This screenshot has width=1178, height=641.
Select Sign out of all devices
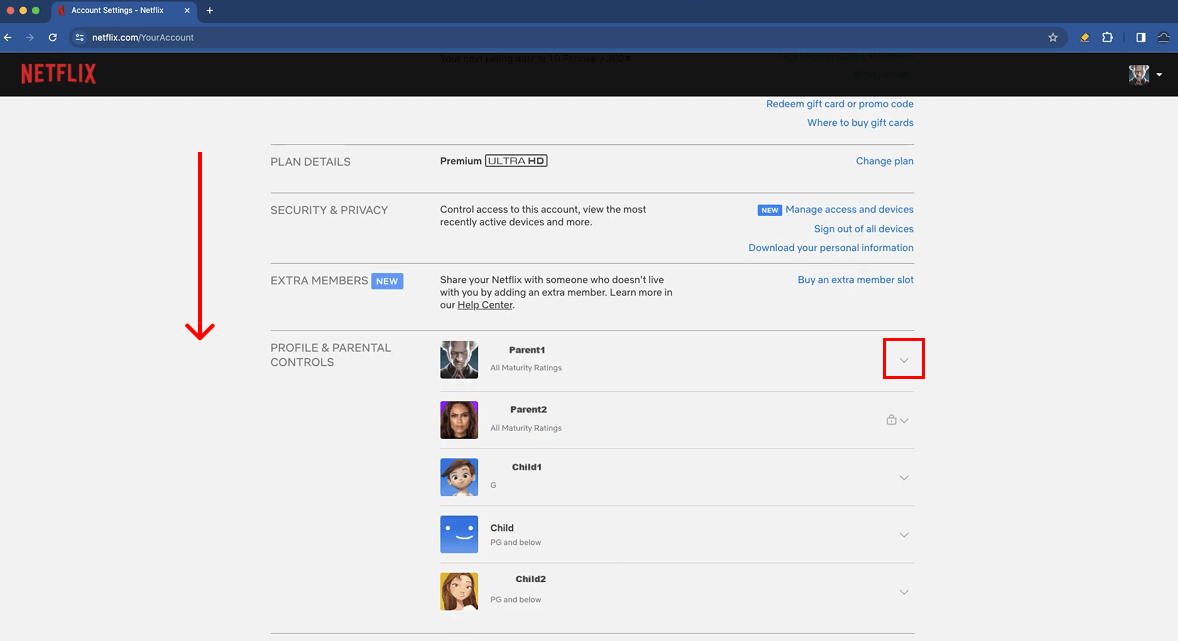(863, 228)
